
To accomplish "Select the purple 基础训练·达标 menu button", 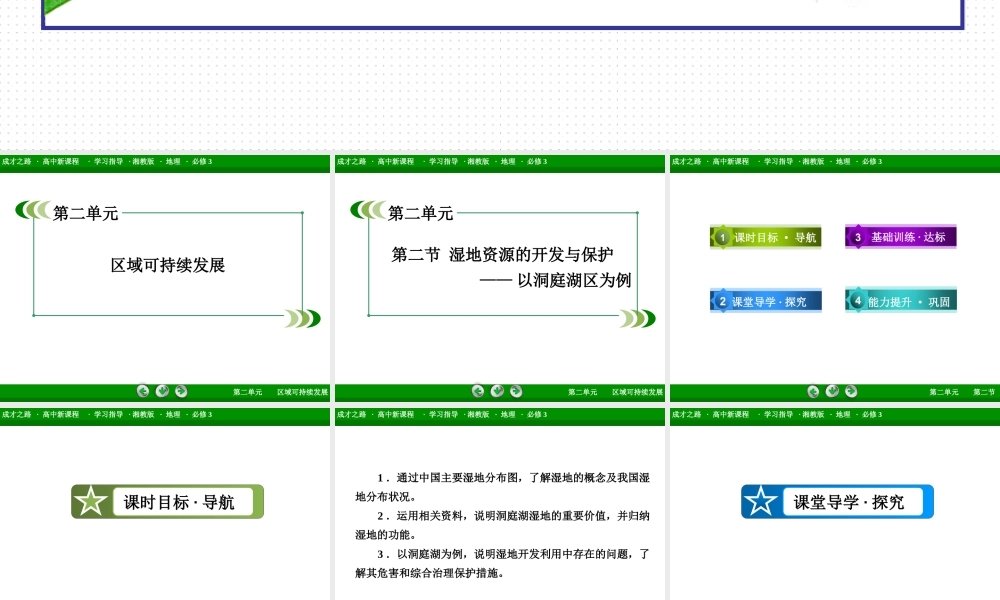I will pos(901,237).
